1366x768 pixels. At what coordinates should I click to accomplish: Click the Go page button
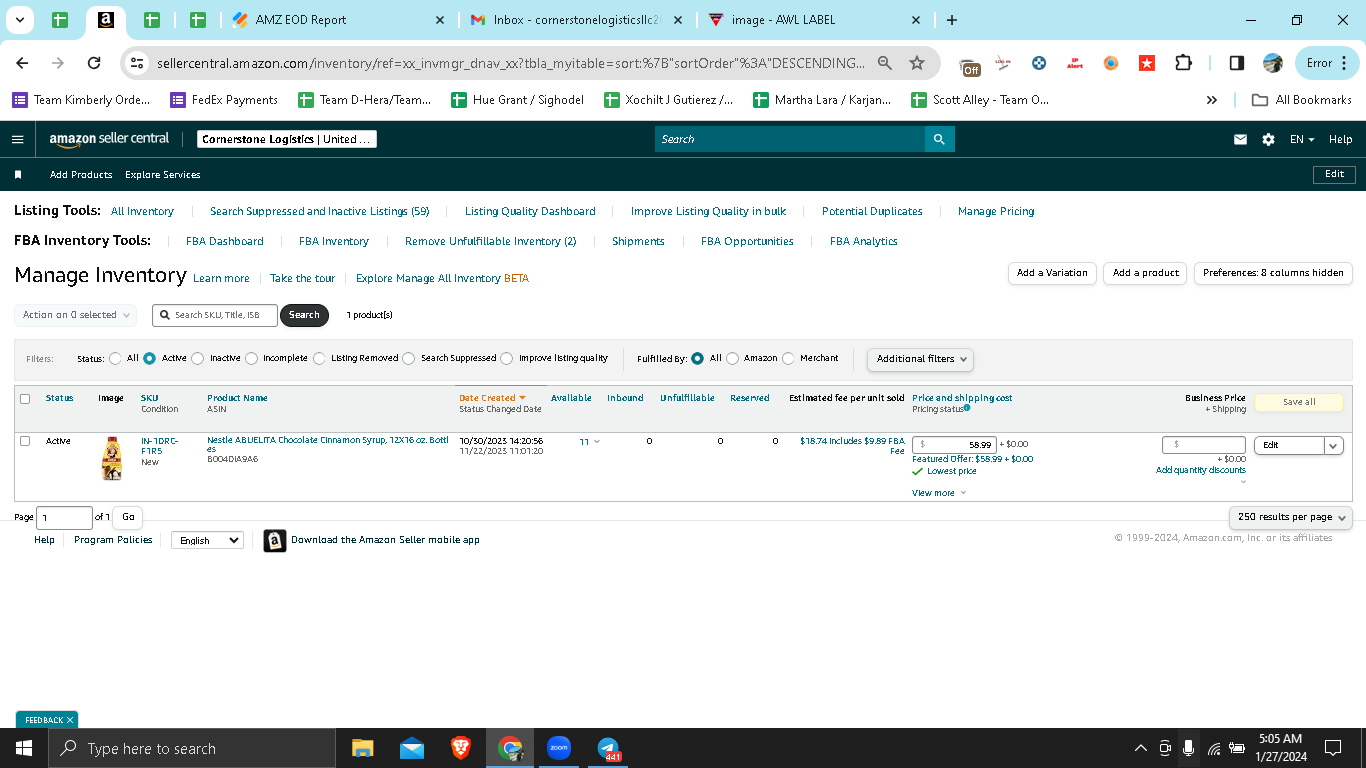coord(128,517)
